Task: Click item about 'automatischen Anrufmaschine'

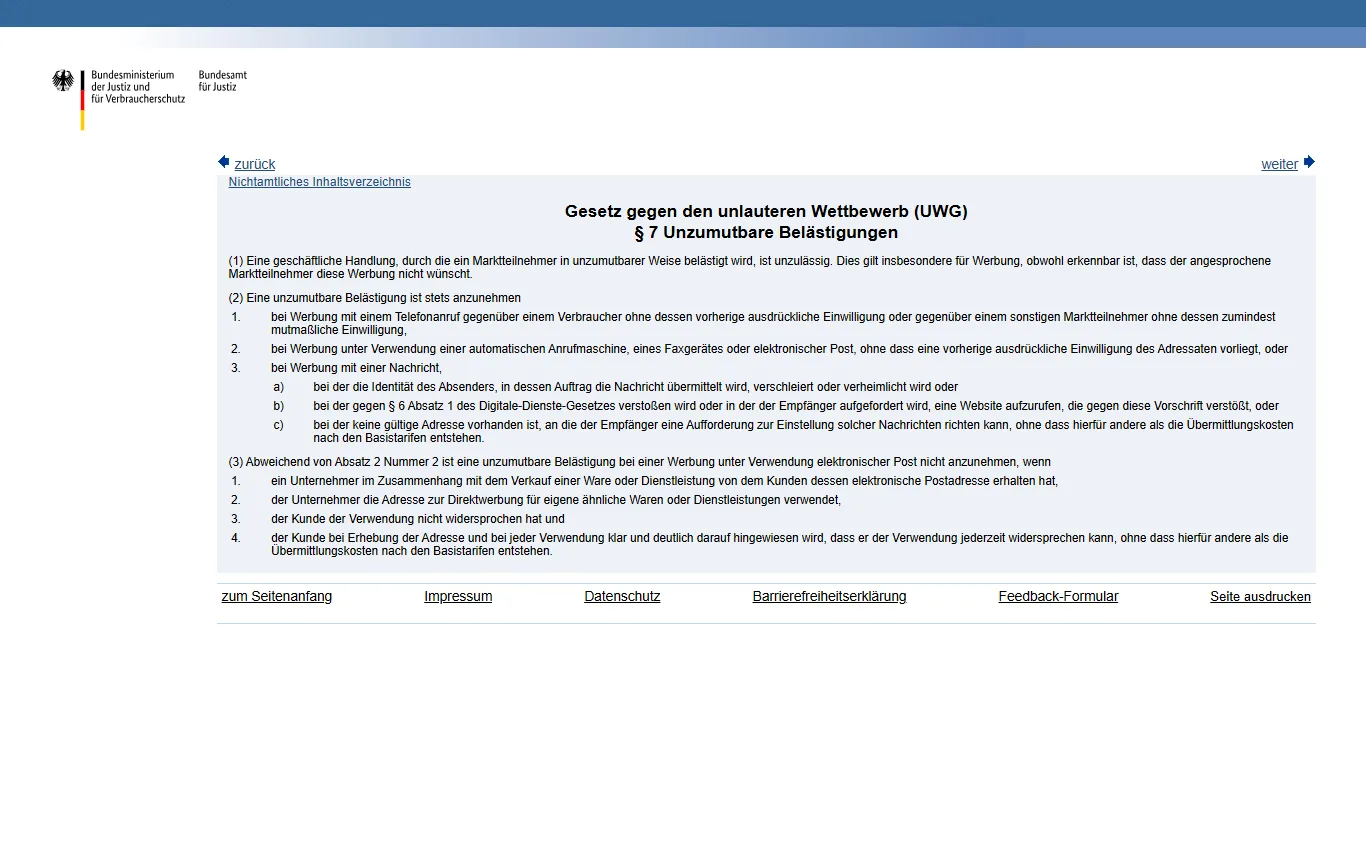Action: (779, 349)
